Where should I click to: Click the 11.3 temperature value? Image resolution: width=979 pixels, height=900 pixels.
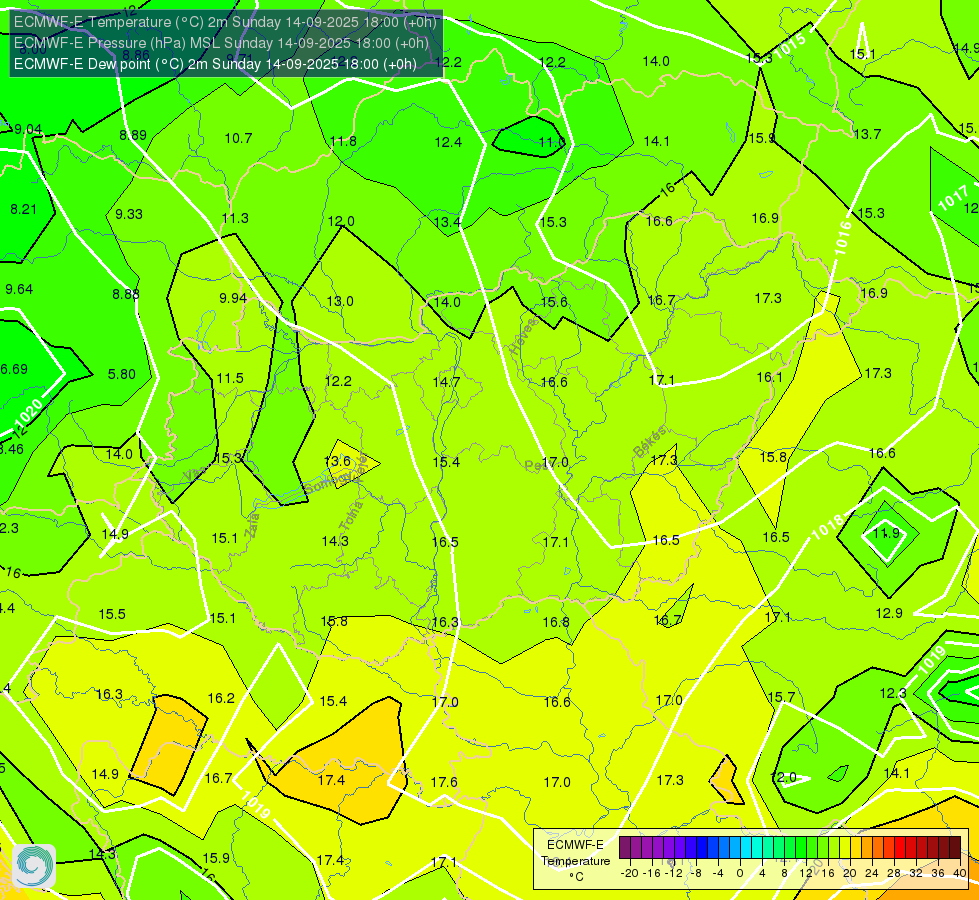235,219
